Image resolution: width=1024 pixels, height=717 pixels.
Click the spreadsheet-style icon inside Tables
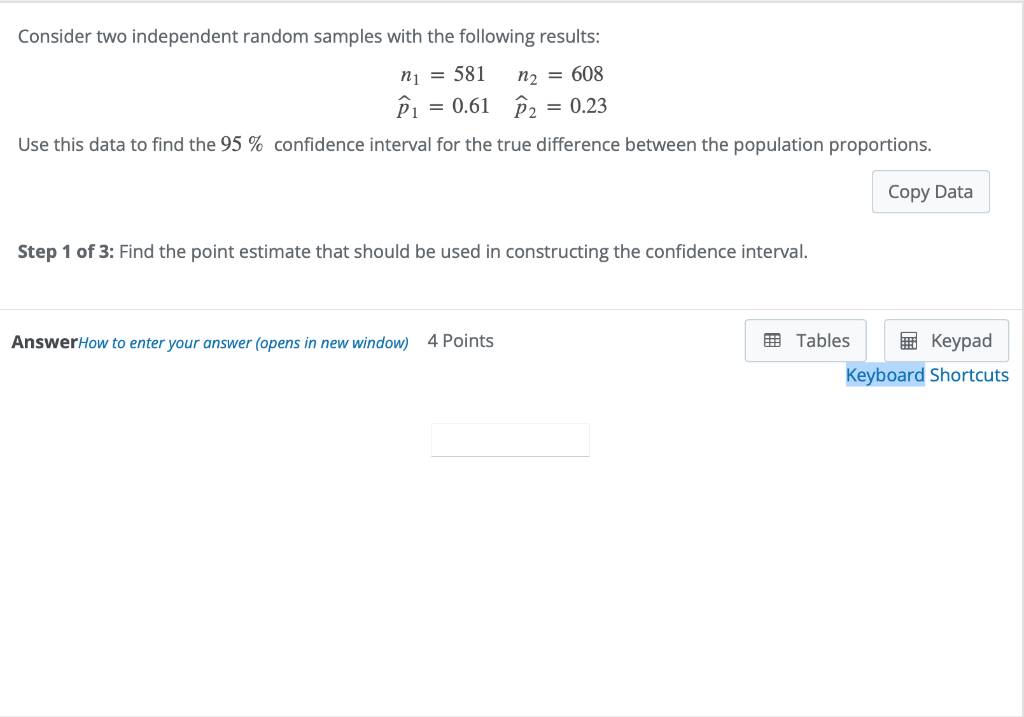click(x=773, y=340)
